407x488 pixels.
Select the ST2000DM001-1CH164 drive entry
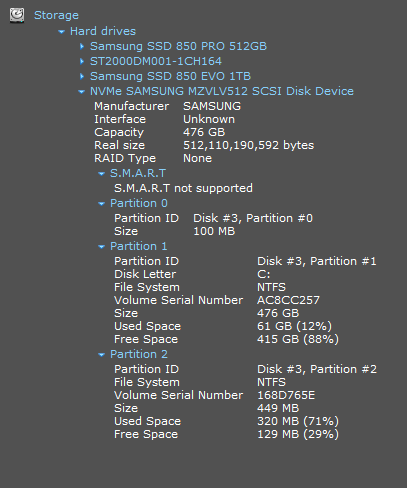[156, 61]
